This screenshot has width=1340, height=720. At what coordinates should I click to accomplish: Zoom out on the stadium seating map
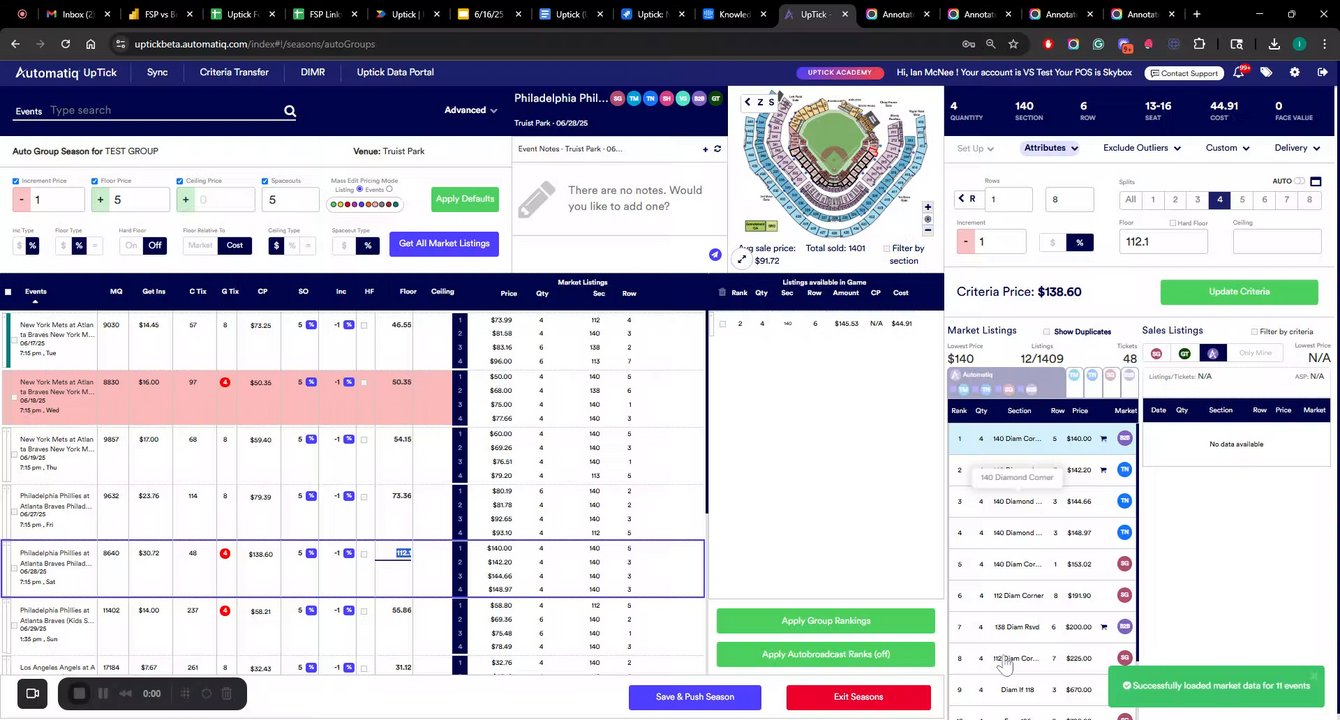(x=928, y=231)
